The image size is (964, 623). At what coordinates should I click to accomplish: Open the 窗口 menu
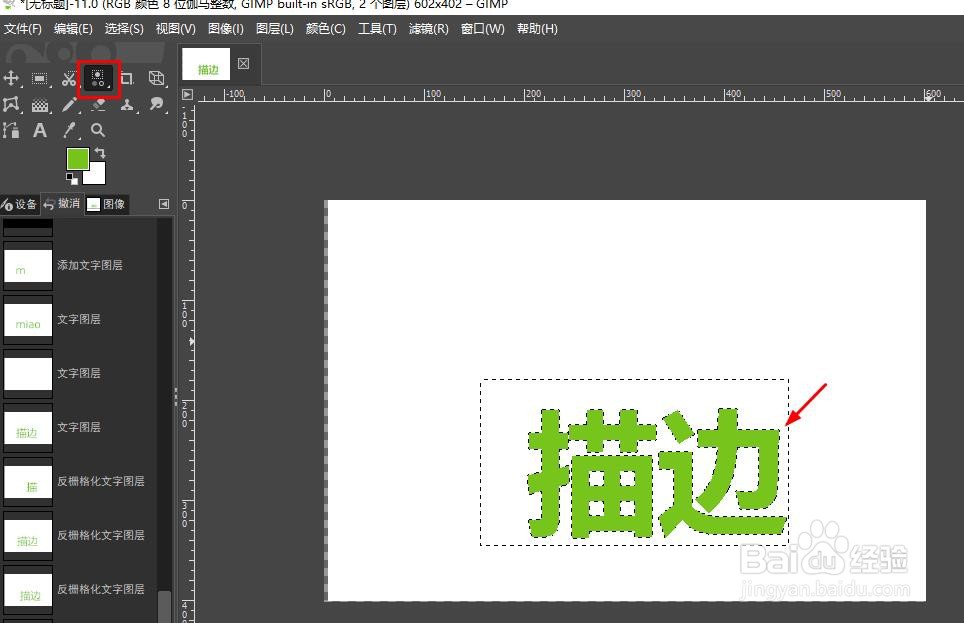(x=482, y=29)
